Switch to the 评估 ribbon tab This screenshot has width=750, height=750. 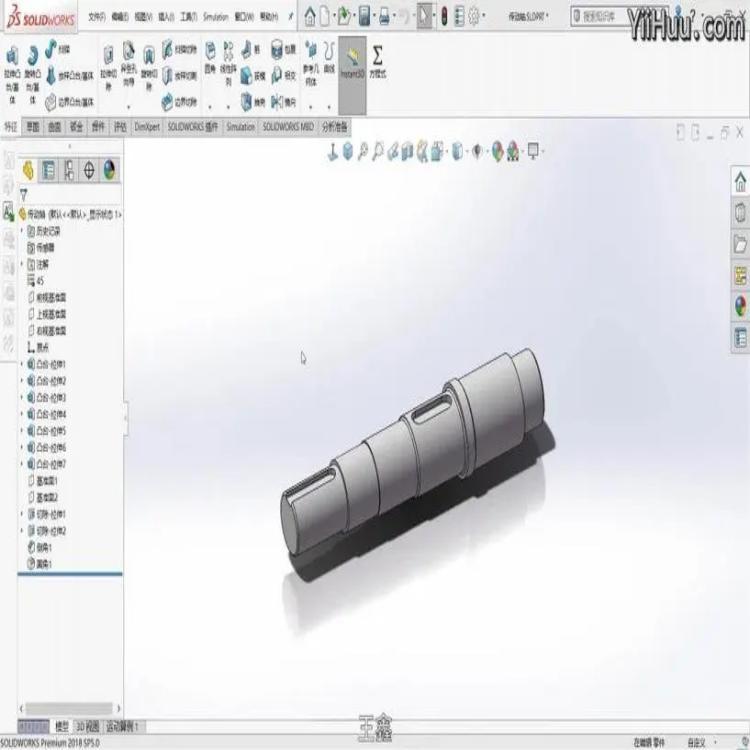(120, 127)
